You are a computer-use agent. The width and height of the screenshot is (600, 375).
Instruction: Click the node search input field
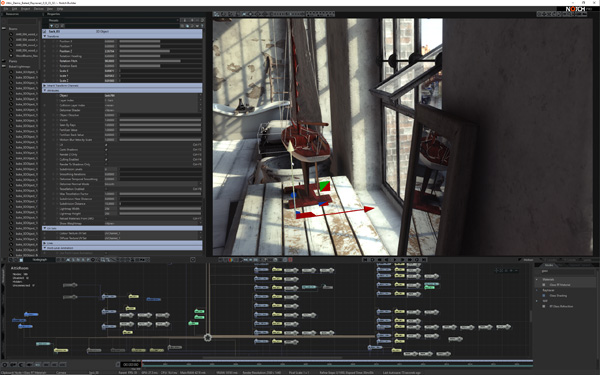click(x=566, y=271)
